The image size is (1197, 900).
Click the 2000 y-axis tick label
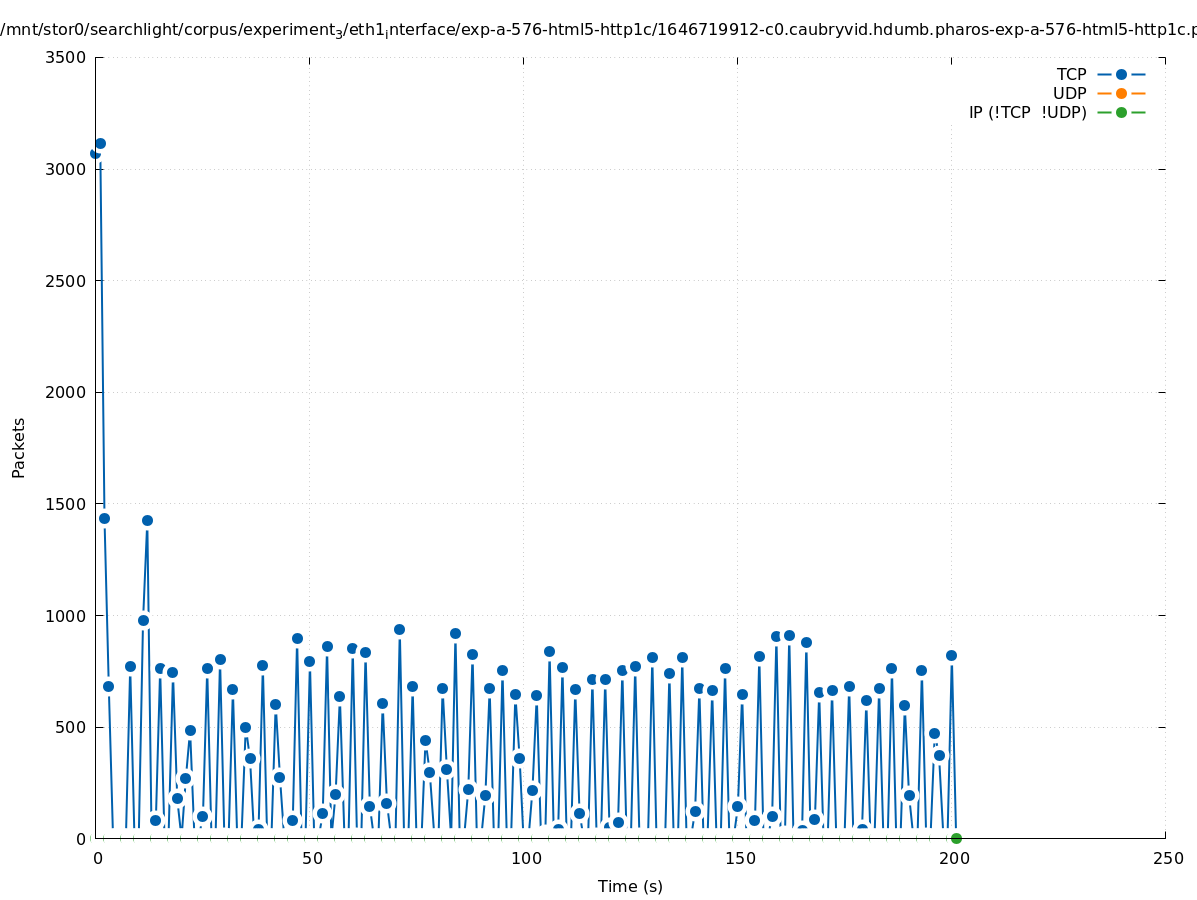(x=66, y=392)
